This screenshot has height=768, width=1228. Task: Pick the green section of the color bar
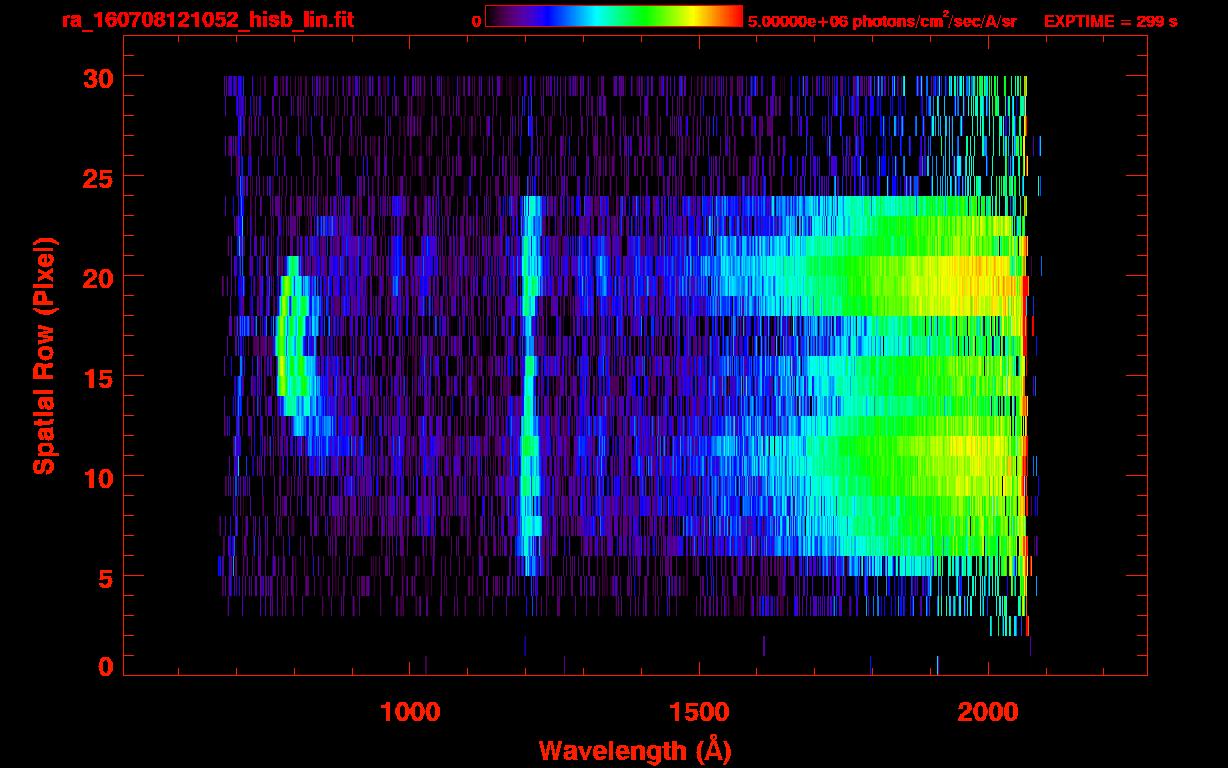coord(640,17)
